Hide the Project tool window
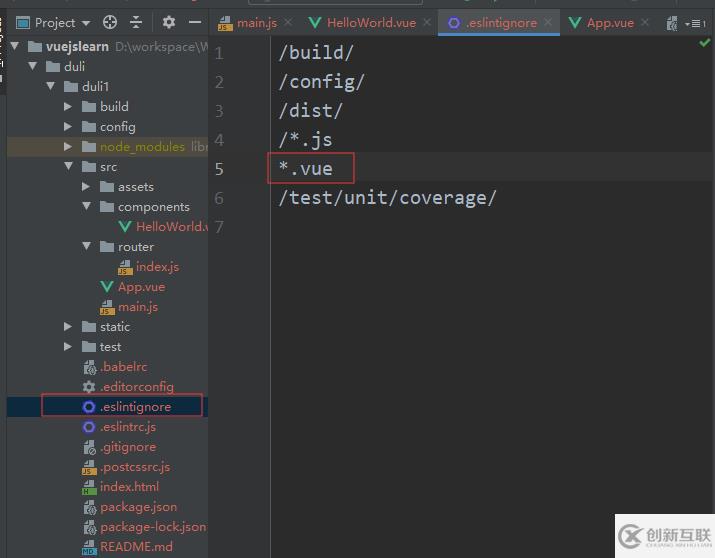The width and height of the screenshot is (715, 558). 194,22
